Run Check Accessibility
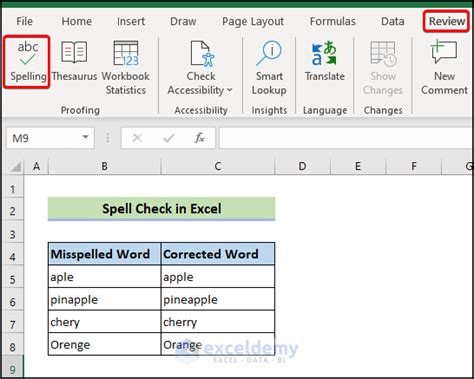Image resolution: width=474 pixels, height=379 pixels. pos(200,68)
